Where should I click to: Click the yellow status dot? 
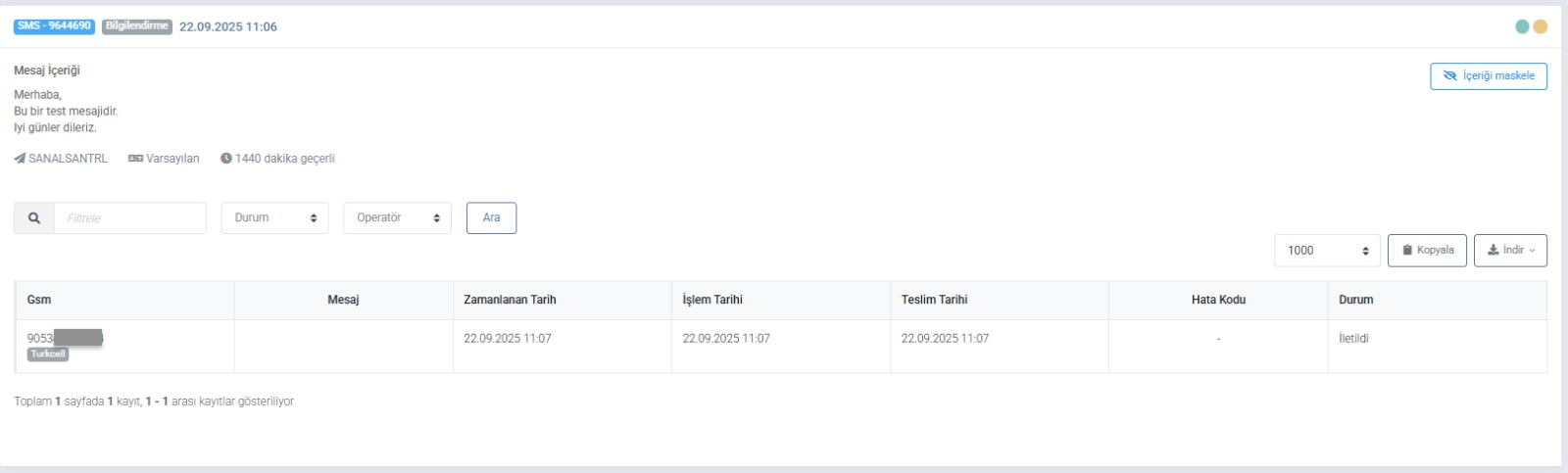coord(1540,26)
